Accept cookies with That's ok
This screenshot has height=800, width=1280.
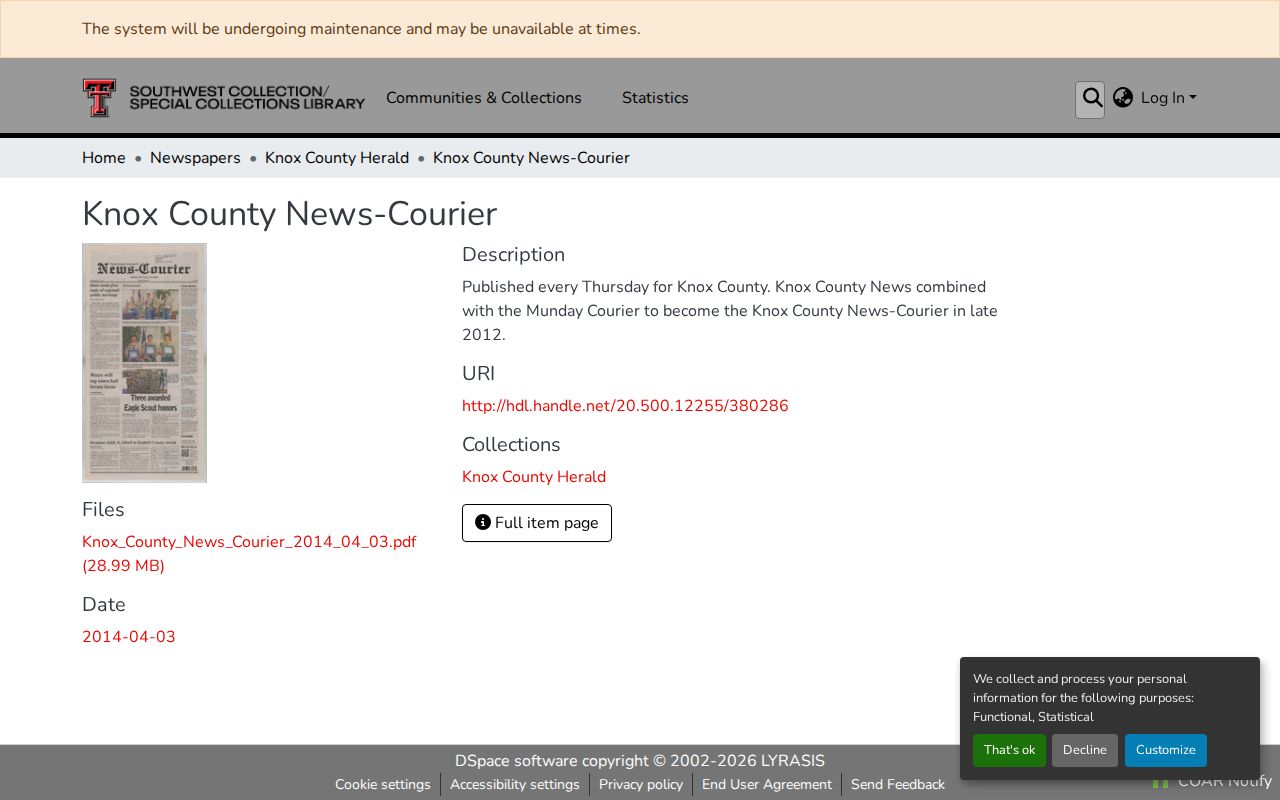click(x=1009, y=750)
